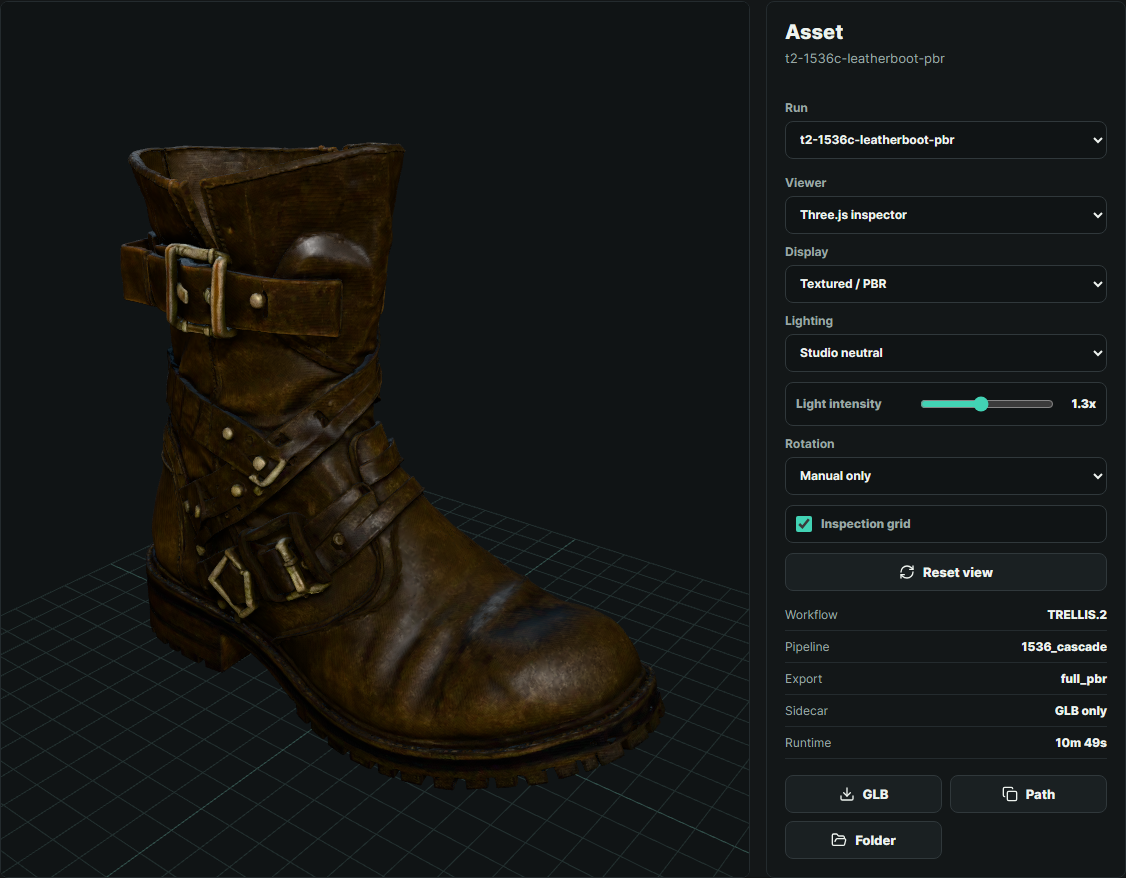Click the 10m 49s runtime value
This screenshot has height=878, width=1126.
1081,742
